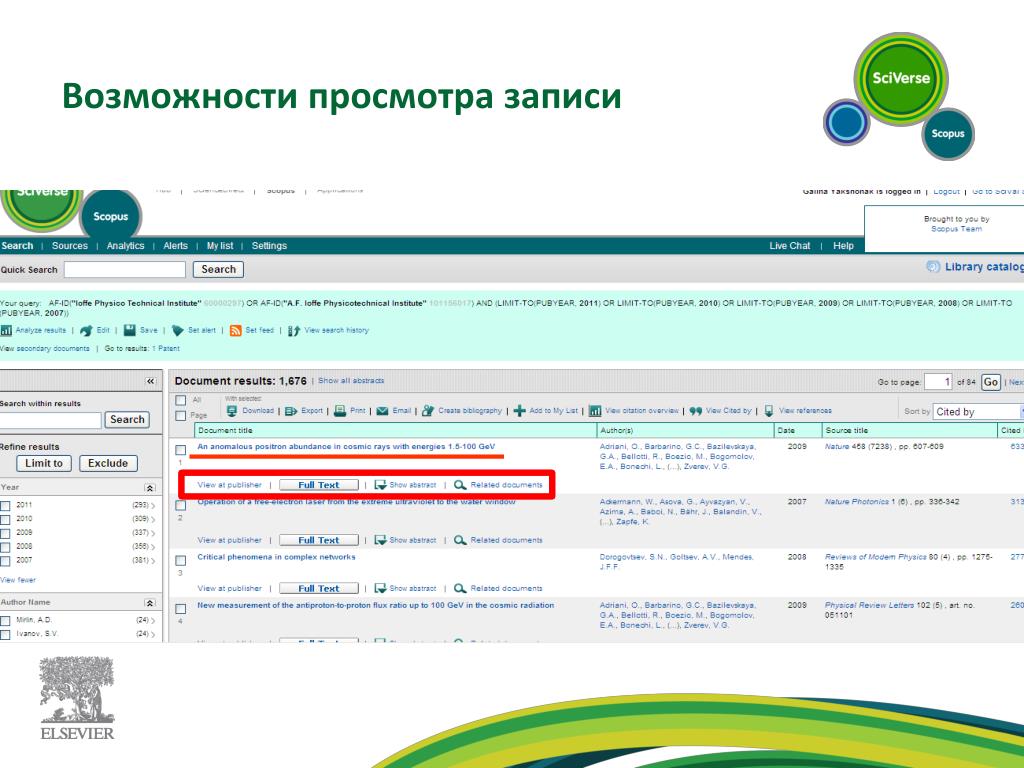This screenshot has width=1024, height=768.
Task: Click Full Text for Critical phenomena article
Action: coord(319,588)
